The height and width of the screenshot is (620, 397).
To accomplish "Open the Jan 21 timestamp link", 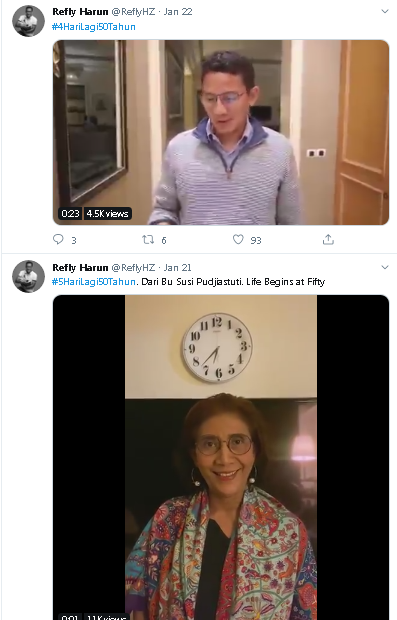I will point(178,268).
